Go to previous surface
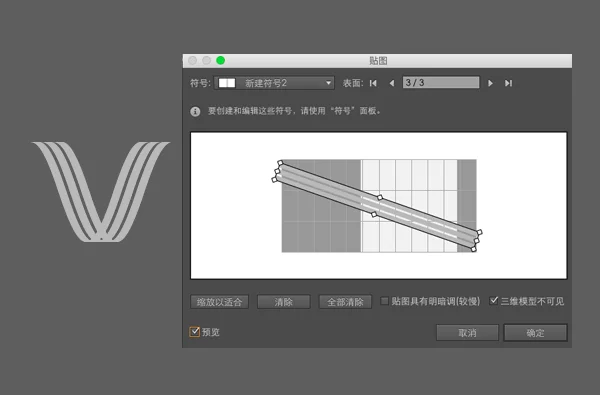Viewport: 600px width, 395px height. pyautogui.click(x=391, y=83)
